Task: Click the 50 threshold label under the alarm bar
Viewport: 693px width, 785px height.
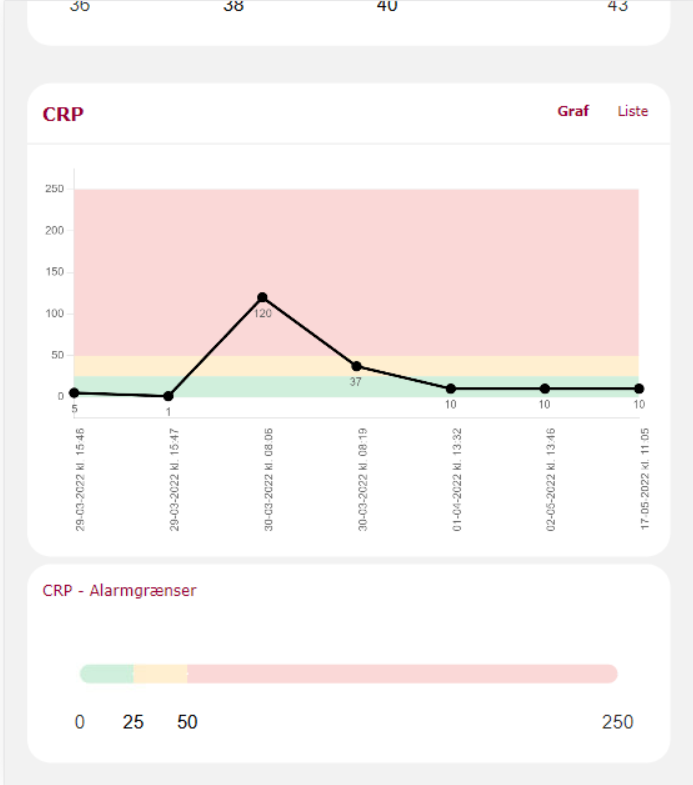Action: pos(187,722)
